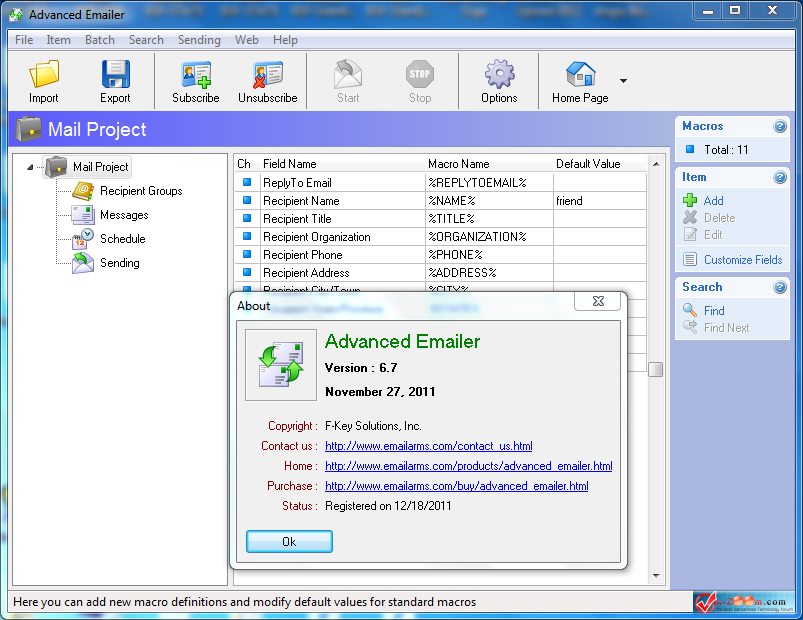Click the Item panel help icon
This screenshot has width=803, height=620.
[779, 177]
